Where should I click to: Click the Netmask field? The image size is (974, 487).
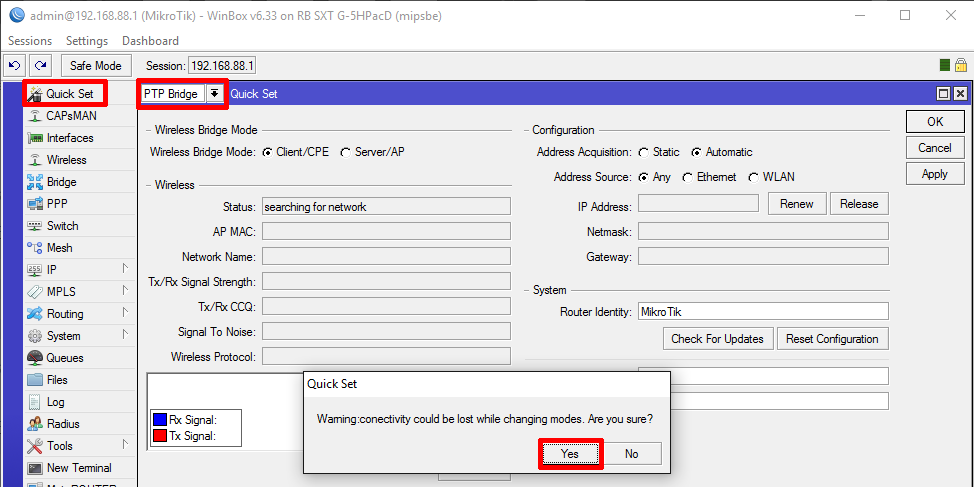763,231
